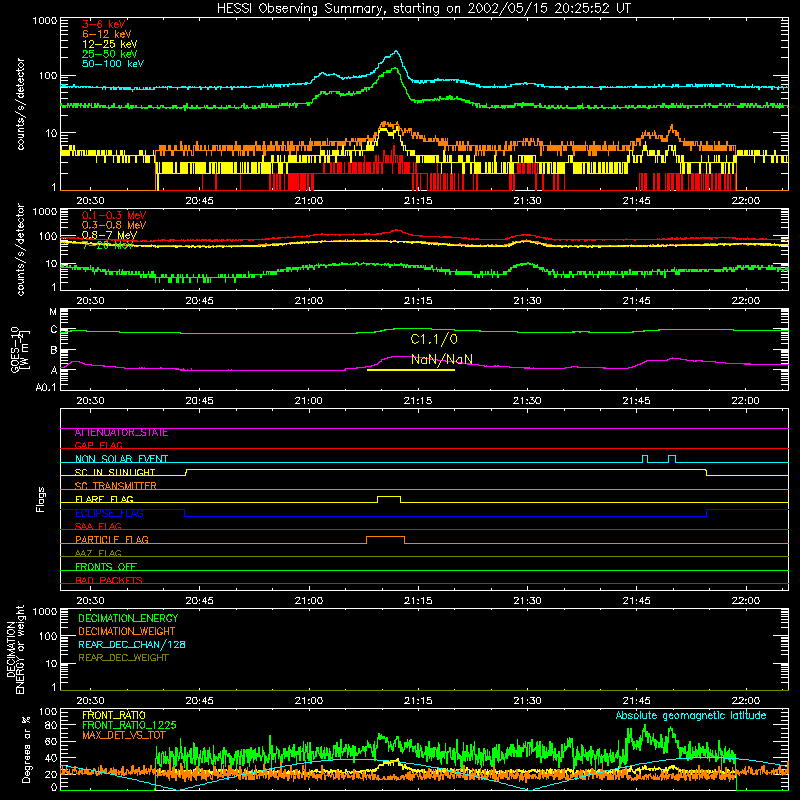This screenshot has width=800, height=800.
Task: Click the FRONT_RATIO_1225 legend label
Action: coord(129,726)
